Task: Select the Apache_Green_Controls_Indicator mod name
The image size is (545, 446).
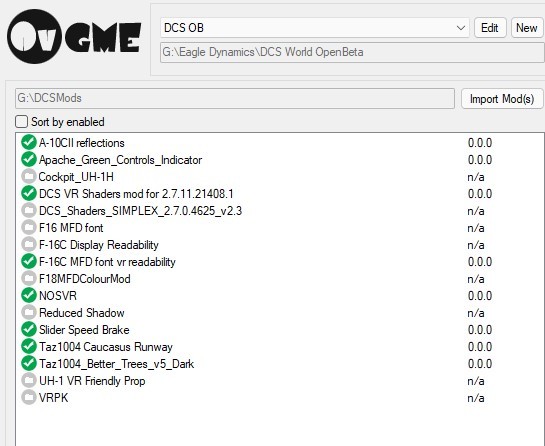Action: click(120, 160)
